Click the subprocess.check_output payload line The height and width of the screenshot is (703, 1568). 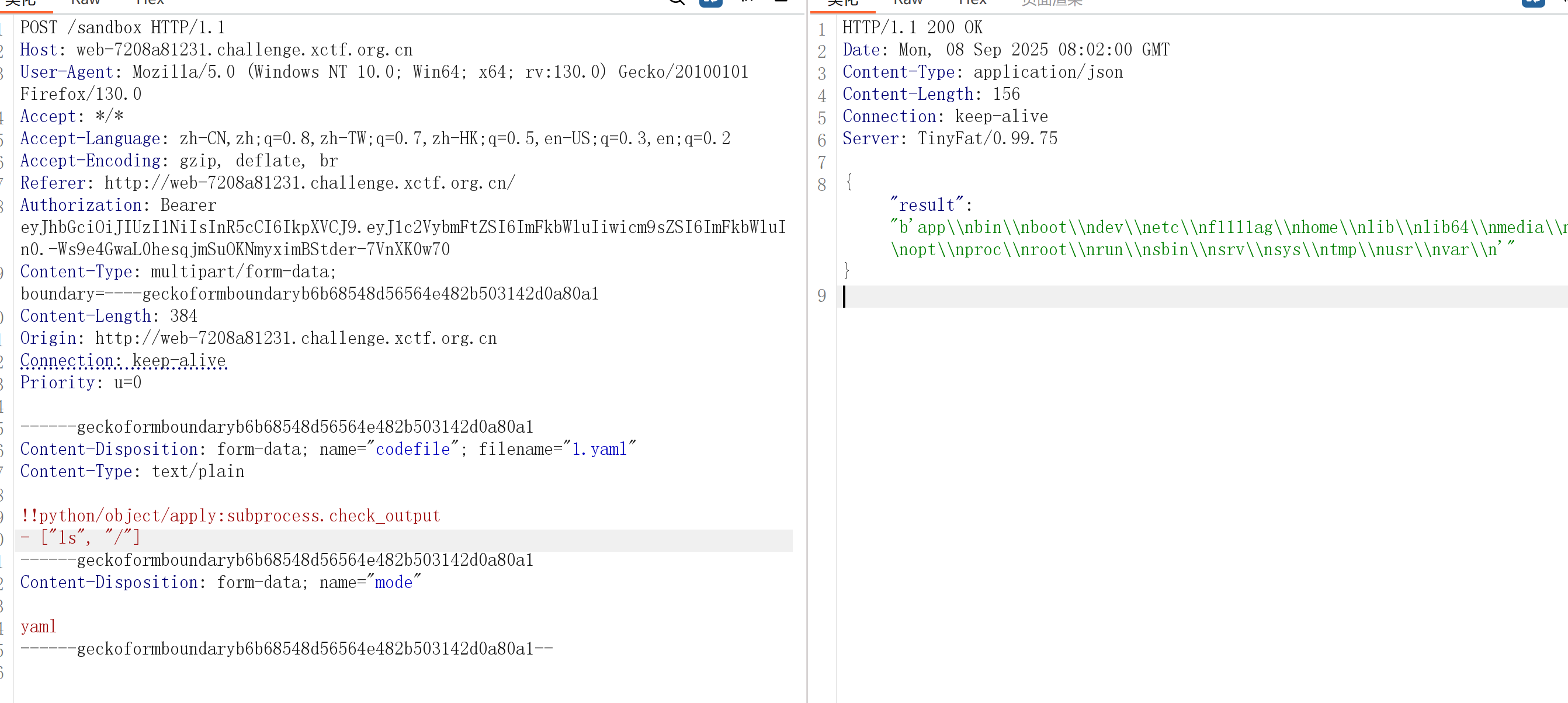tap(230, 516)
